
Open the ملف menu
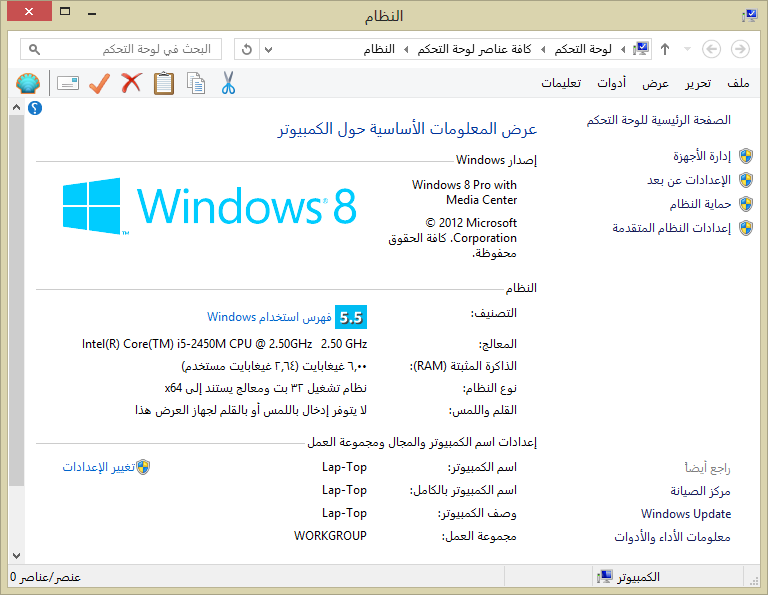tap(738, 83)
